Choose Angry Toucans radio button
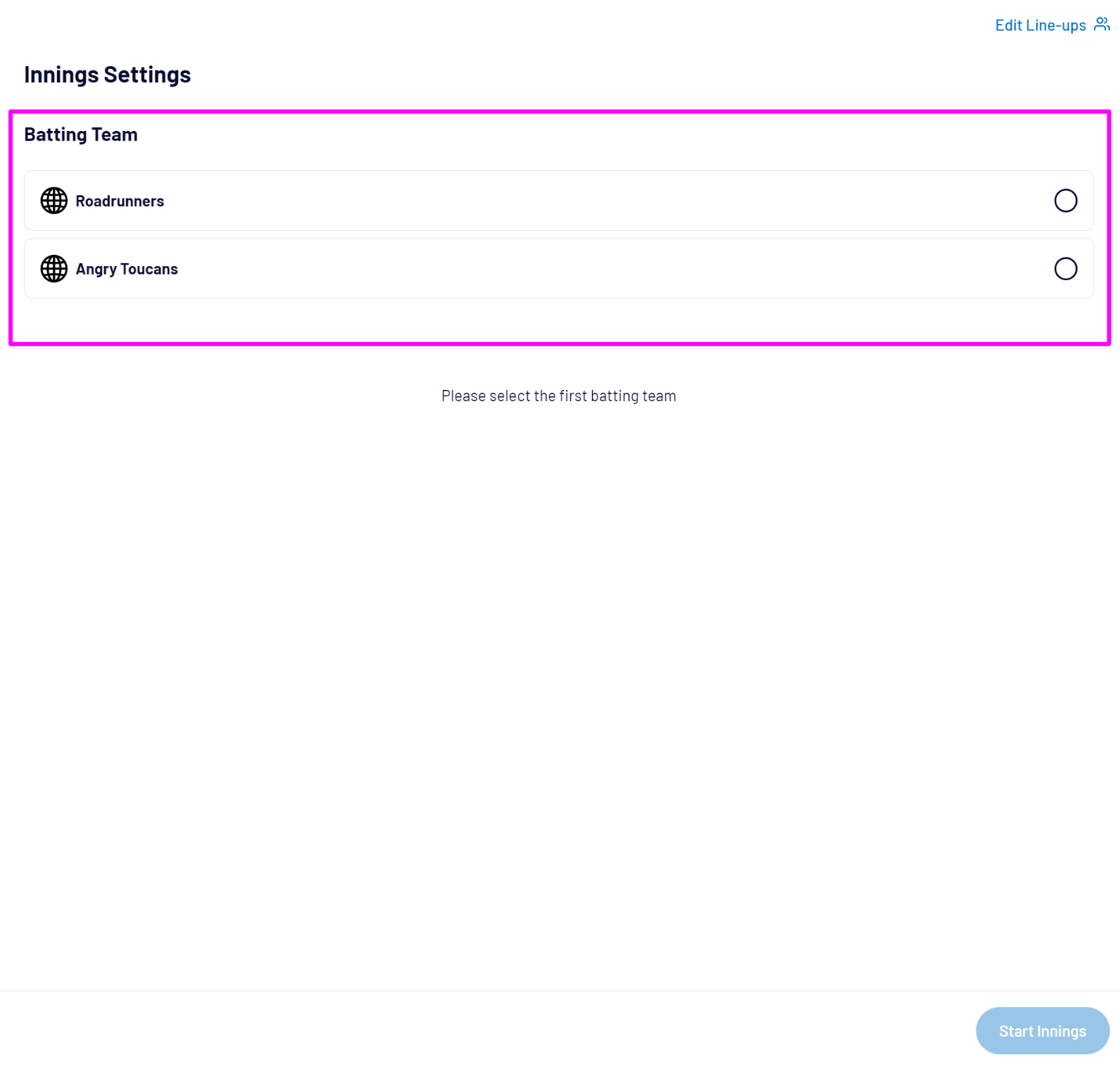The image size is (1120, 1067). (x=1065, y=269)
